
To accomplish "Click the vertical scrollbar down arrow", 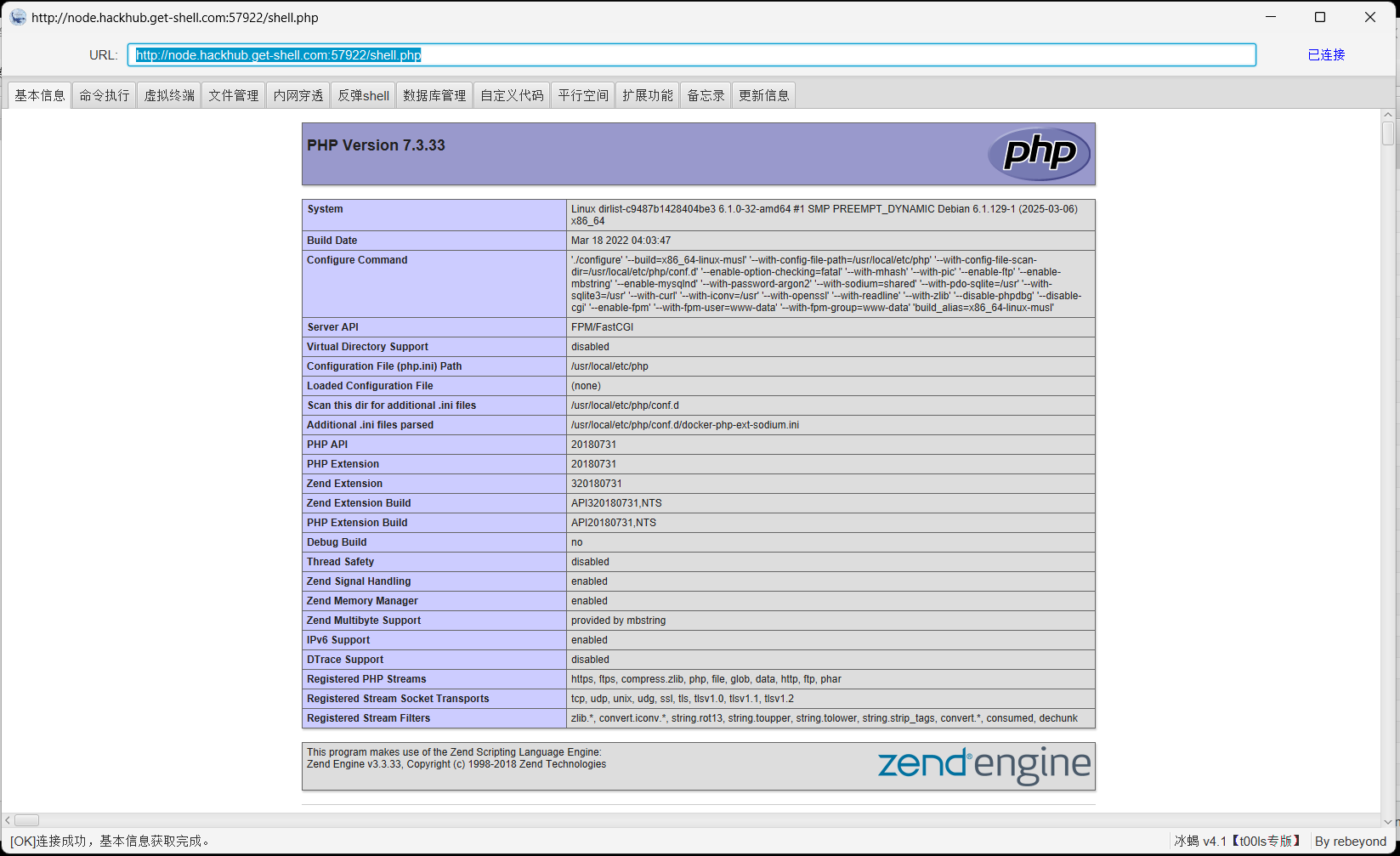I will [x=1388, y=821].
